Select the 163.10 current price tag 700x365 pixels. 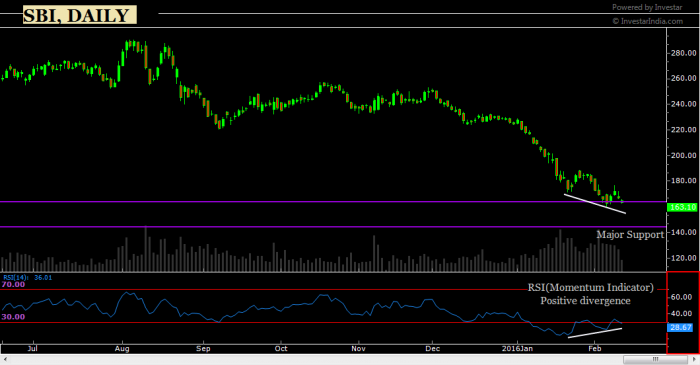(x=682, y=207)
